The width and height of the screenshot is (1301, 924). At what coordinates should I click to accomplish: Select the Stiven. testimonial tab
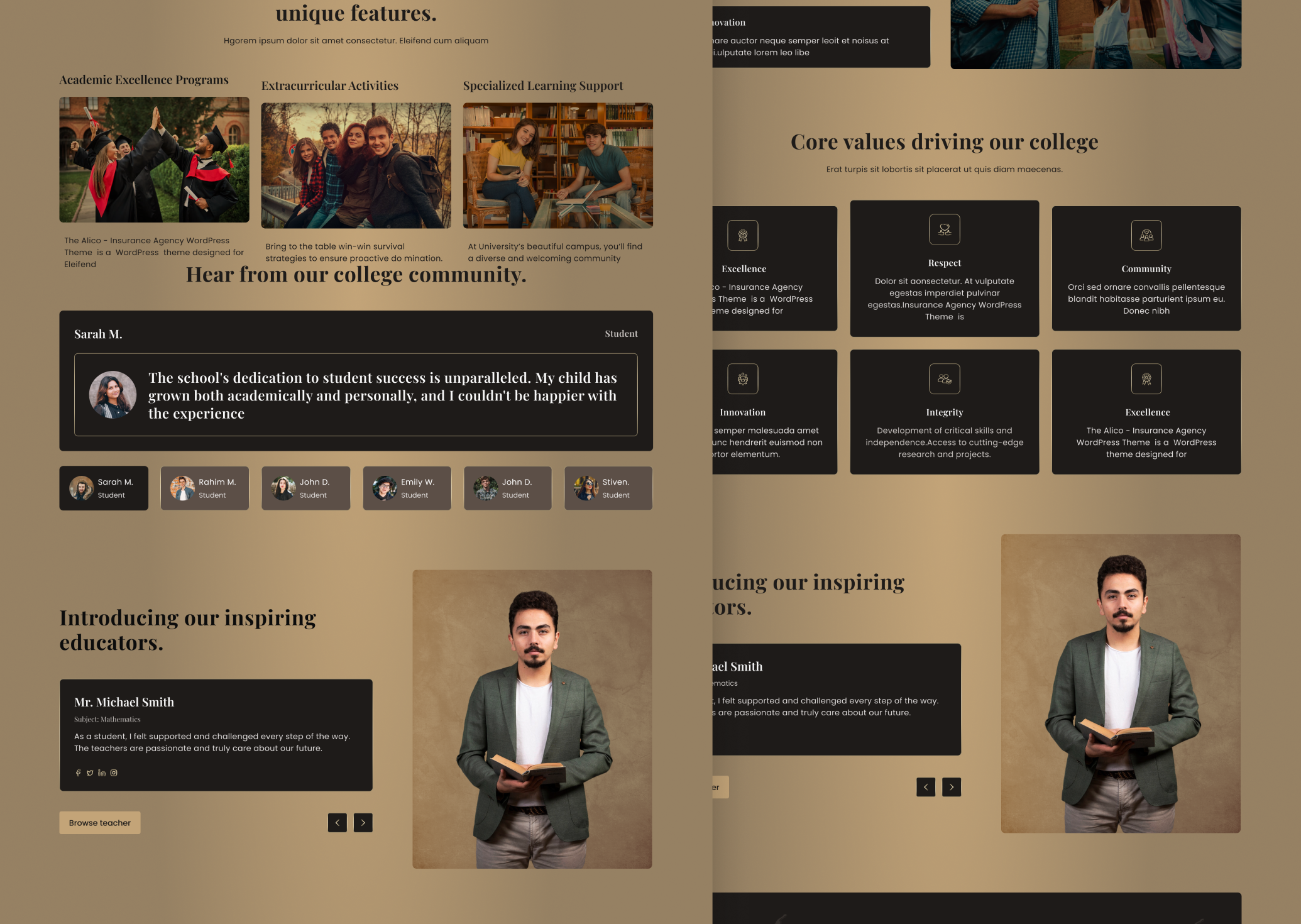[x=608, y=488]
